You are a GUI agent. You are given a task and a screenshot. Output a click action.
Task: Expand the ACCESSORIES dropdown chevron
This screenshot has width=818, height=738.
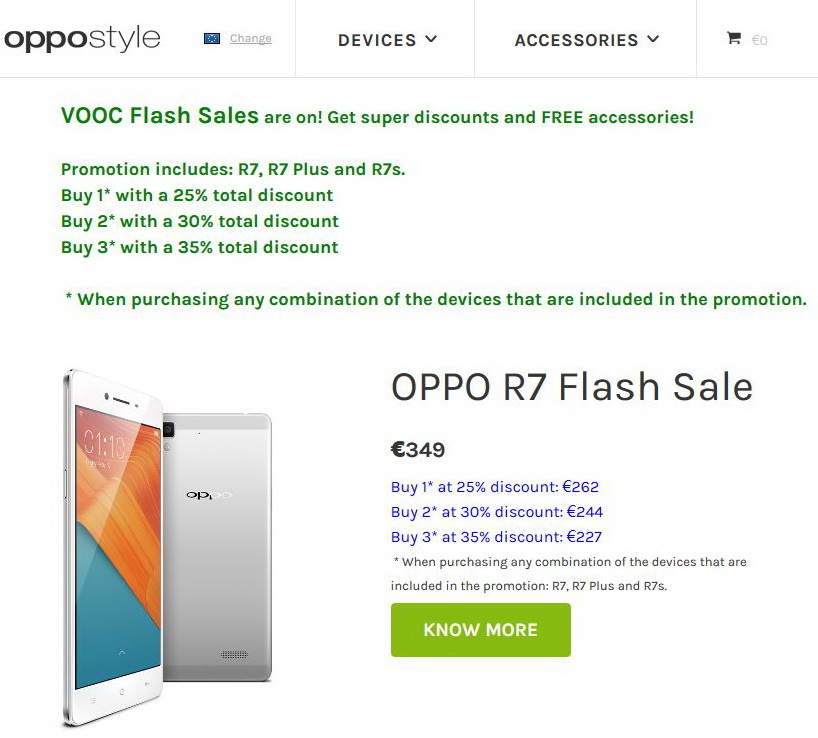click(653, 39)
